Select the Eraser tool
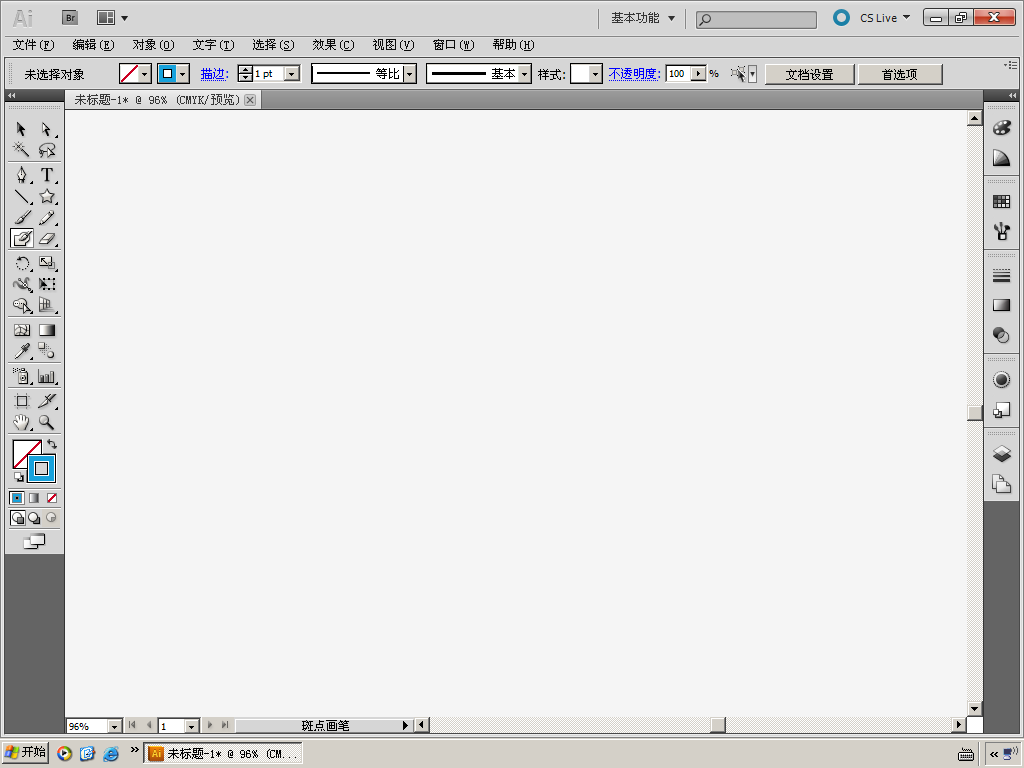The image size is (1024, 768). pos(46,238)
